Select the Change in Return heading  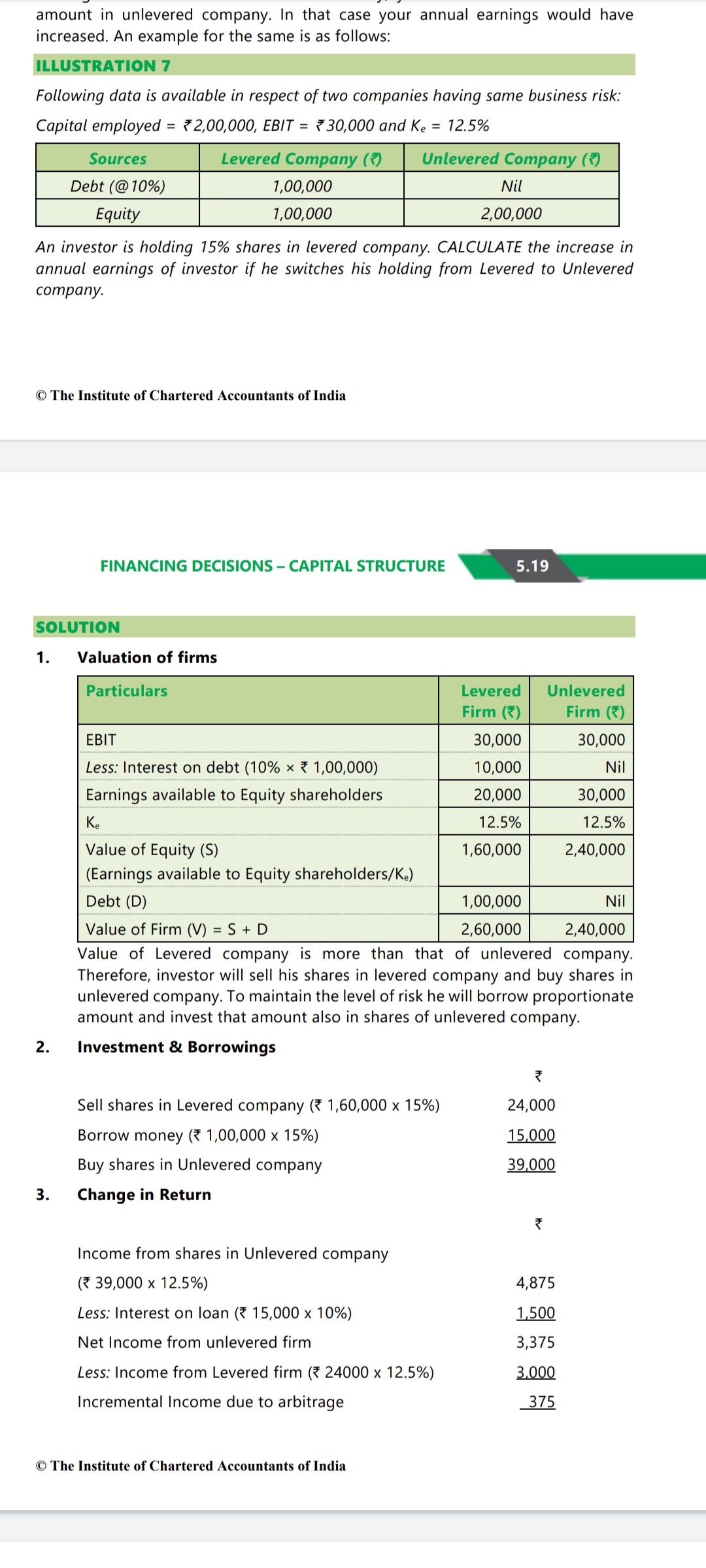click(144, 1194)
